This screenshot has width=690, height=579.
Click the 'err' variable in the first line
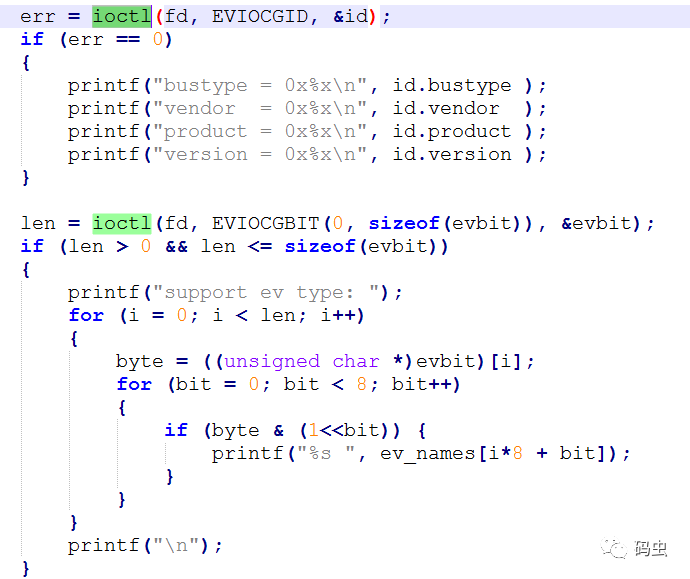tap(38, 16)
